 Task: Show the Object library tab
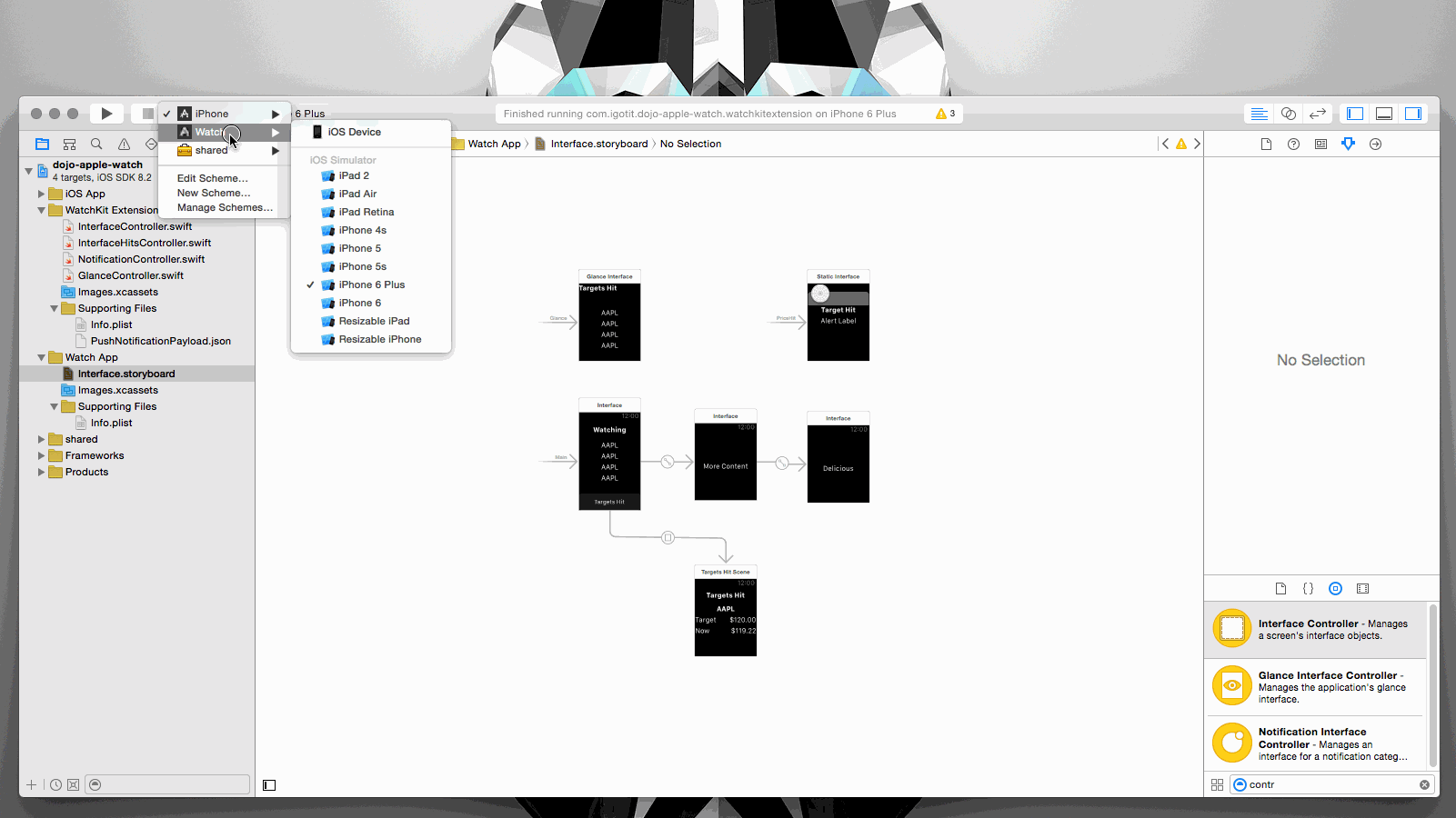1335,588
